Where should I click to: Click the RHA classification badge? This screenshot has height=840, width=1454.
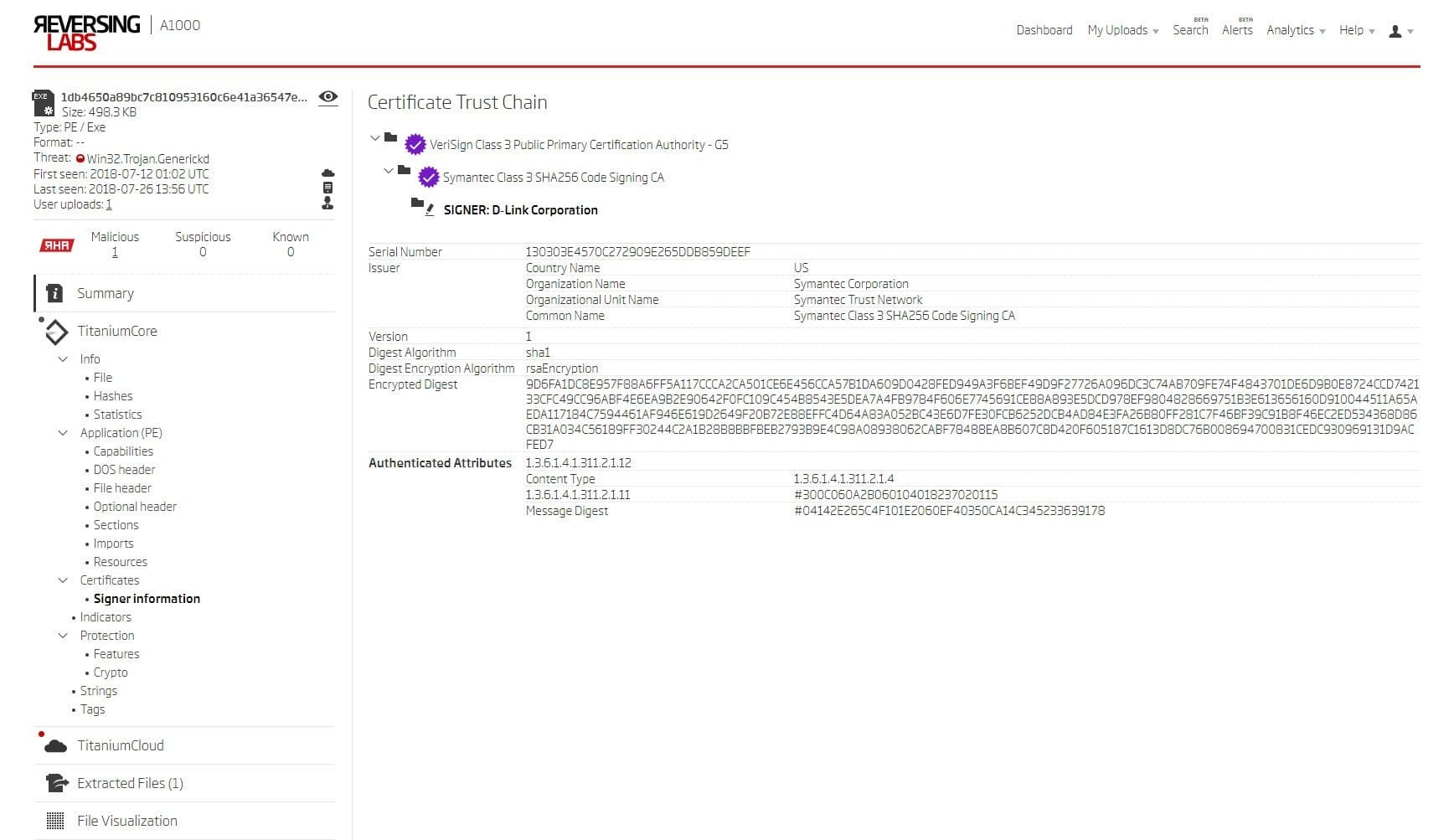[x=55, y=245]
